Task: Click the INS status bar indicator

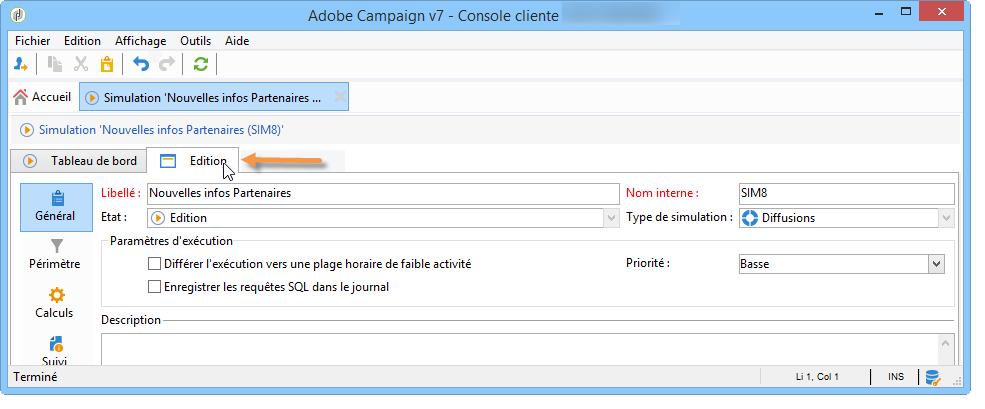Action: tap(896, 377)
